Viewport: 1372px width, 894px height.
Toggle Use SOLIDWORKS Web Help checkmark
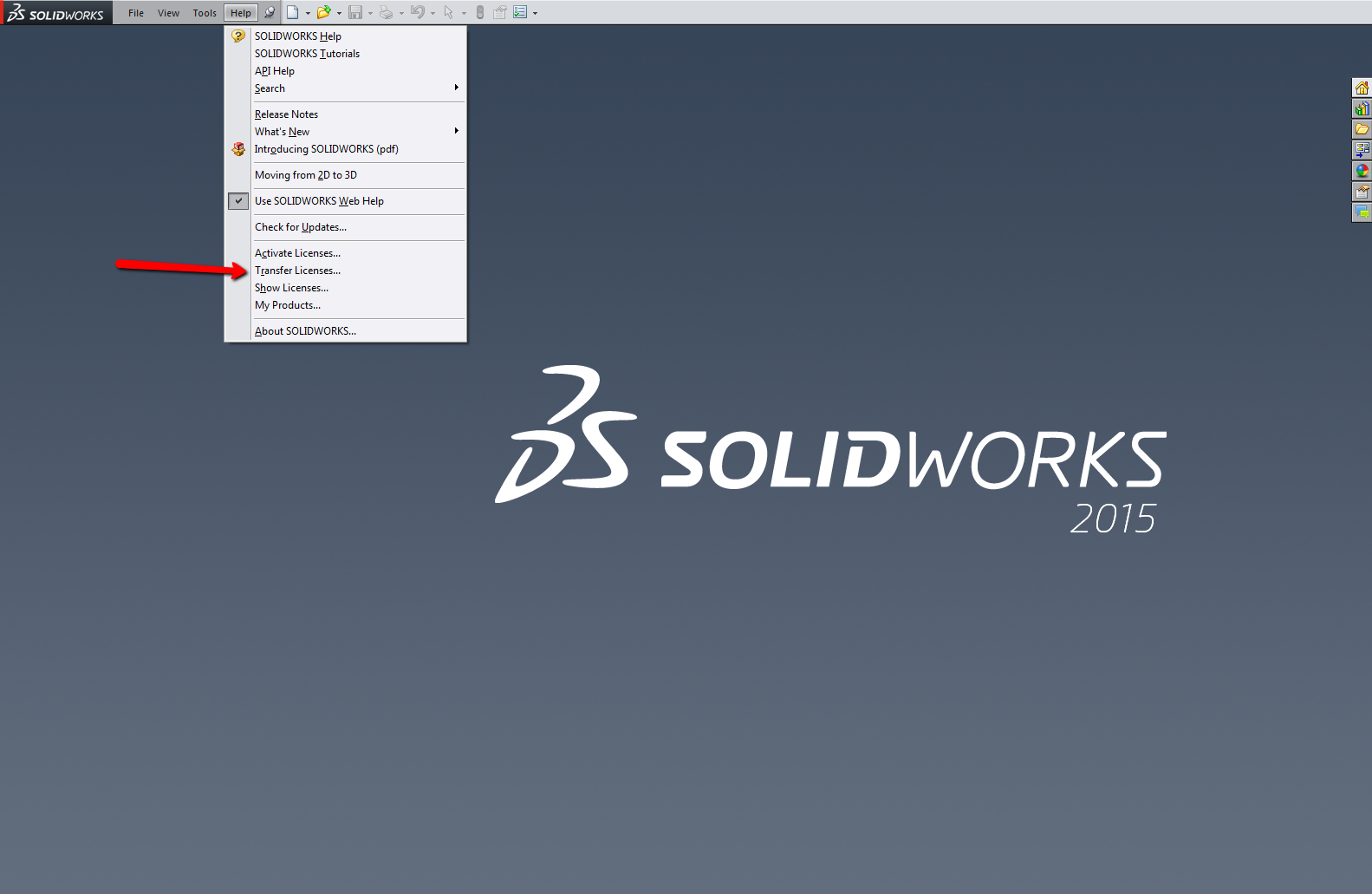[x=238, y=200]
